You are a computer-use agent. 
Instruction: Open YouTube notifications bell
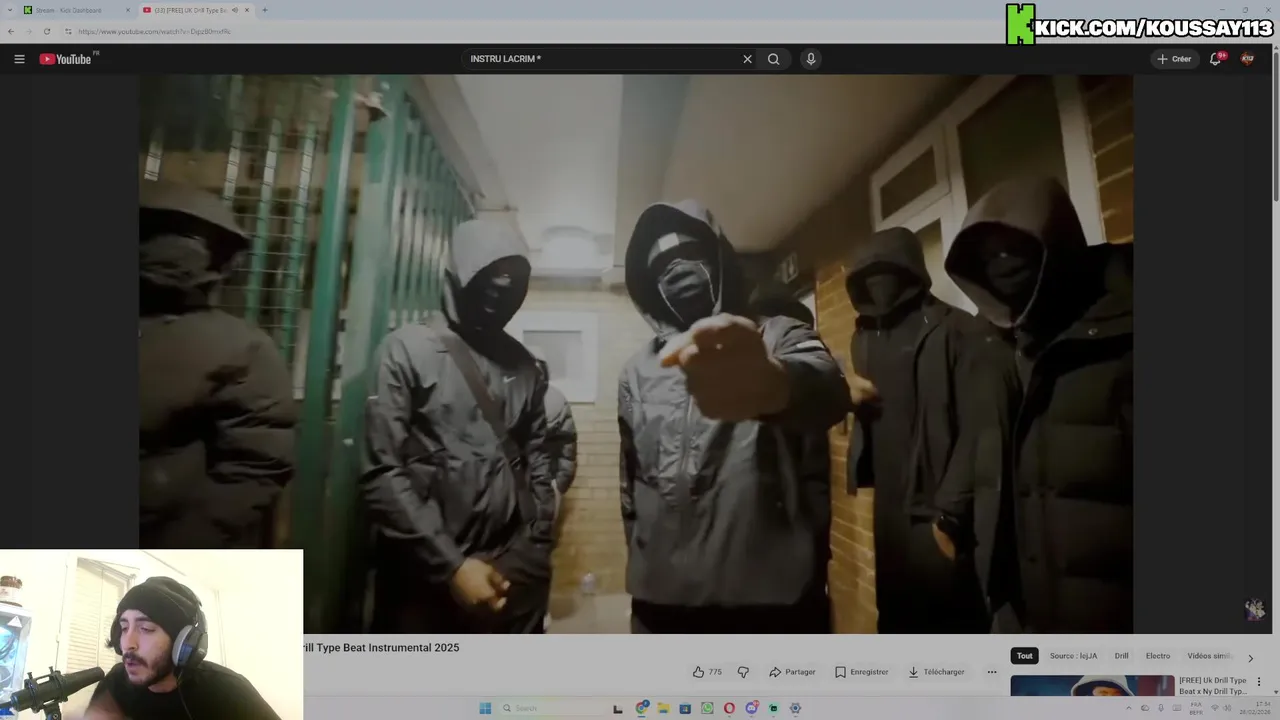[x=1216, y=59]
